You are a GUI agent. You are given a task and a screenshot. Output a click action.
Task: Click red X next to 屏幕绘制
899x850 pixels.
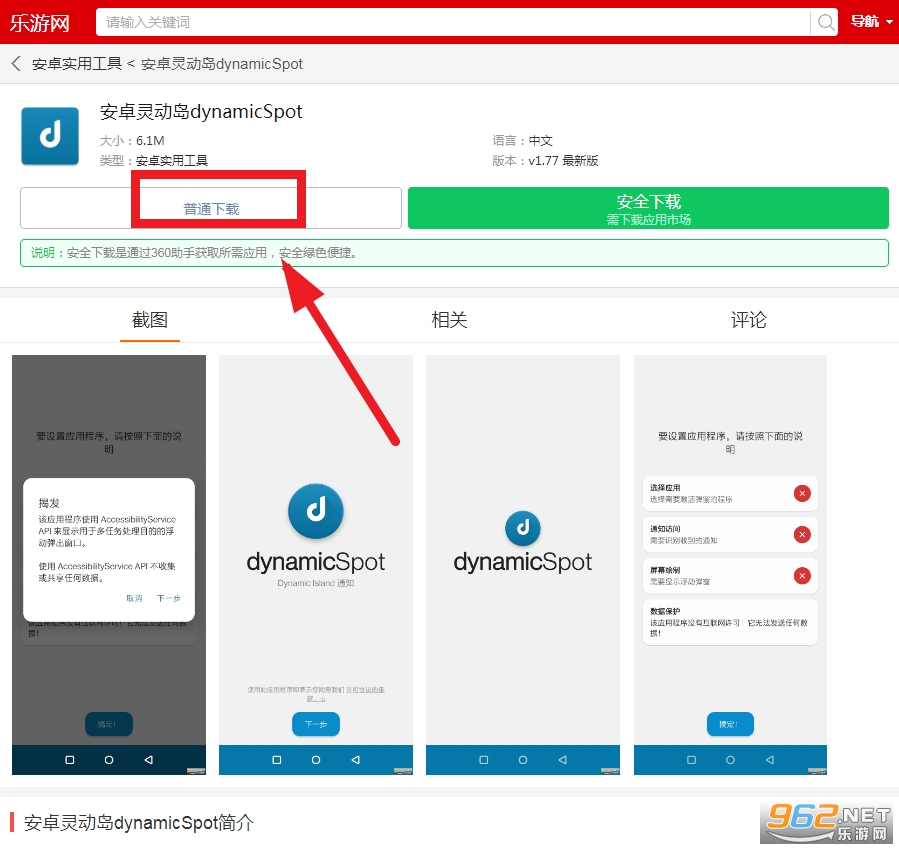pyautogui.click(x=802, y=575)
